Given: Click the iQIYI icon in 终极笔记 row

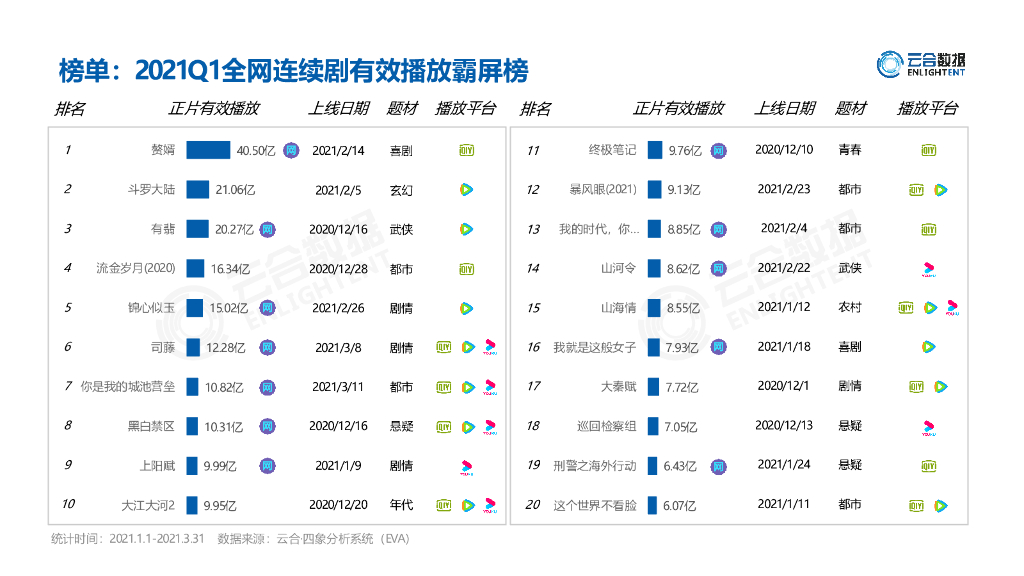Looking at the screenshot, I should [x=929, y=150].
